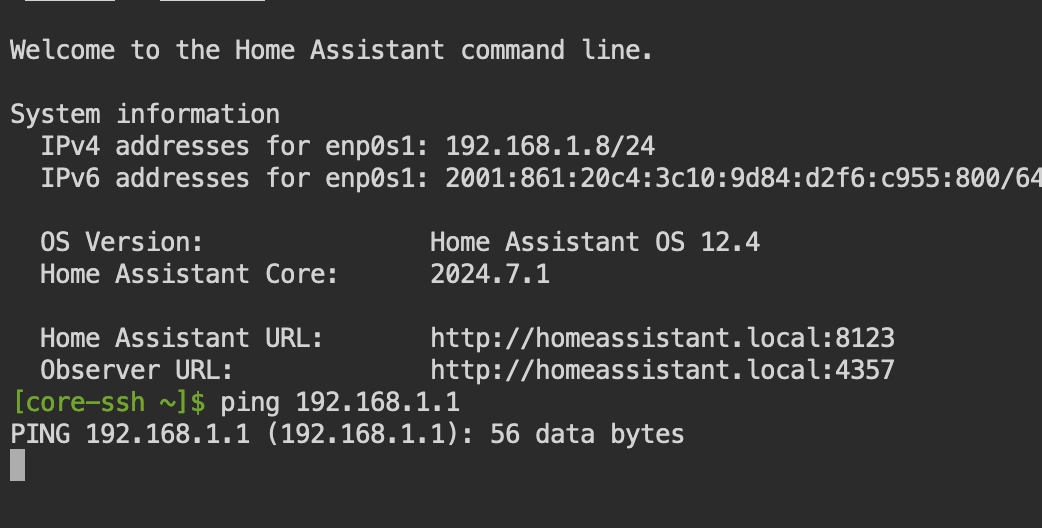
Task: Click the System information heading
Action: [145, 114]
